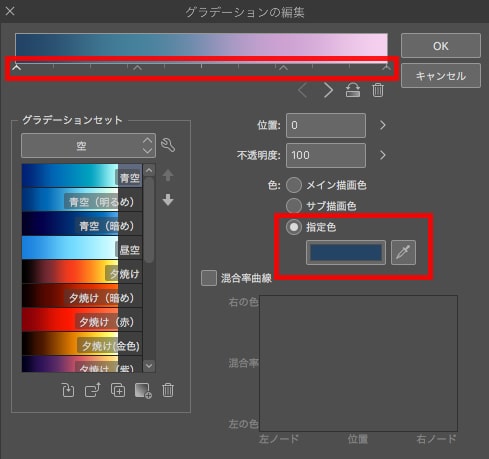Click the 位置 value field

point(326,125)
